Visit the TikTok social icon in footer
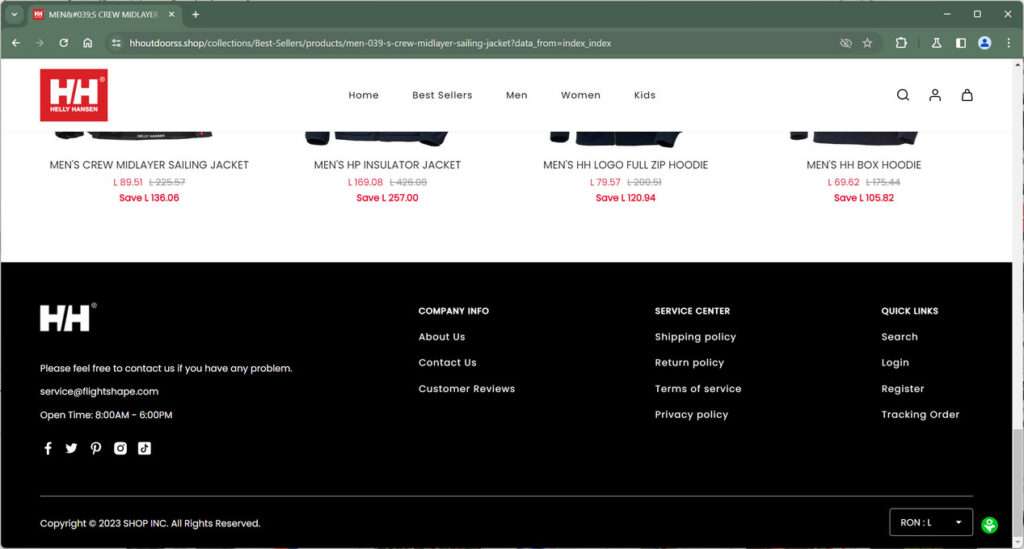 [144, 448]
